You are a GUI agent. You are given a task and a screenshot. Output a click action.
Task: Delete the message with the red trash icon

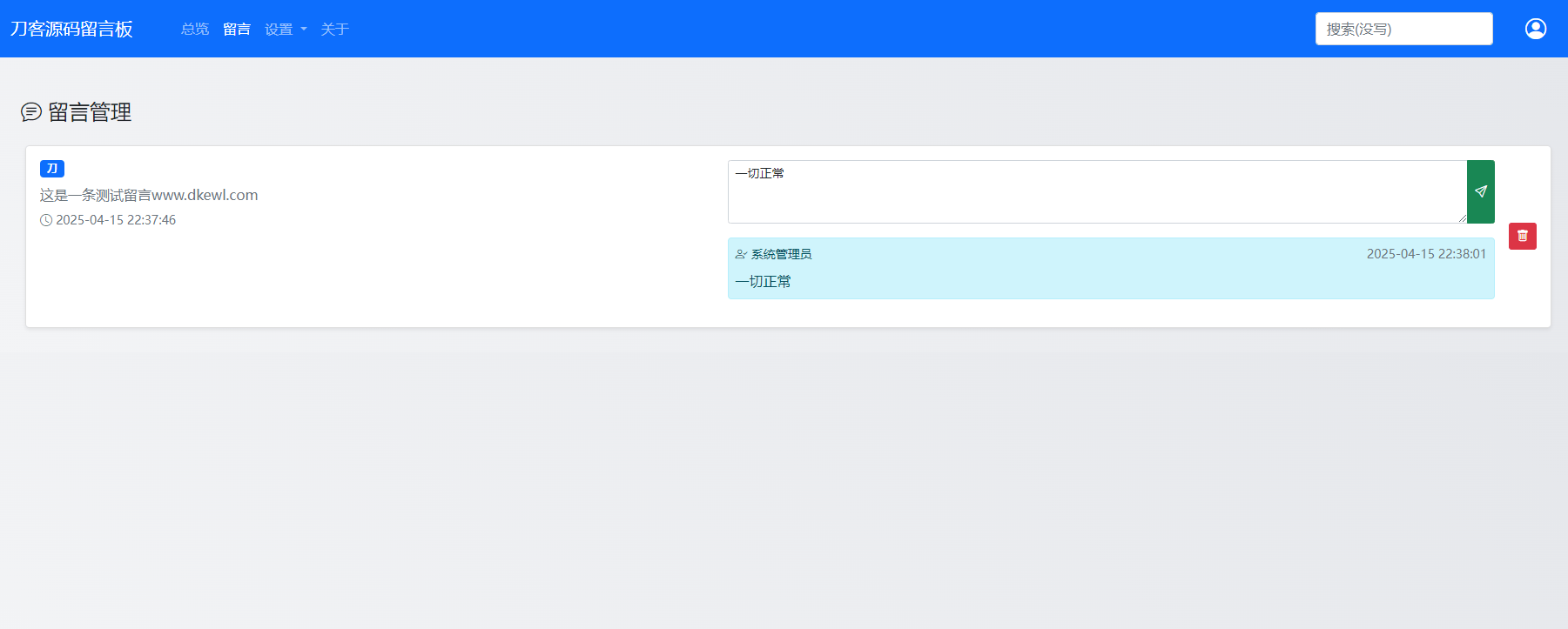click(x=1522, y=236)
